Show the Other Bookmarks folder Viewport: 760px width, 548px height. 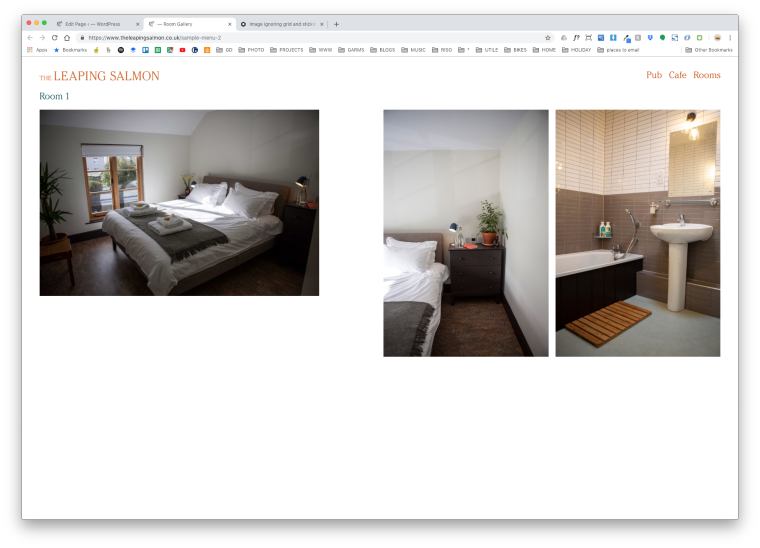click(x=709, y=49)
